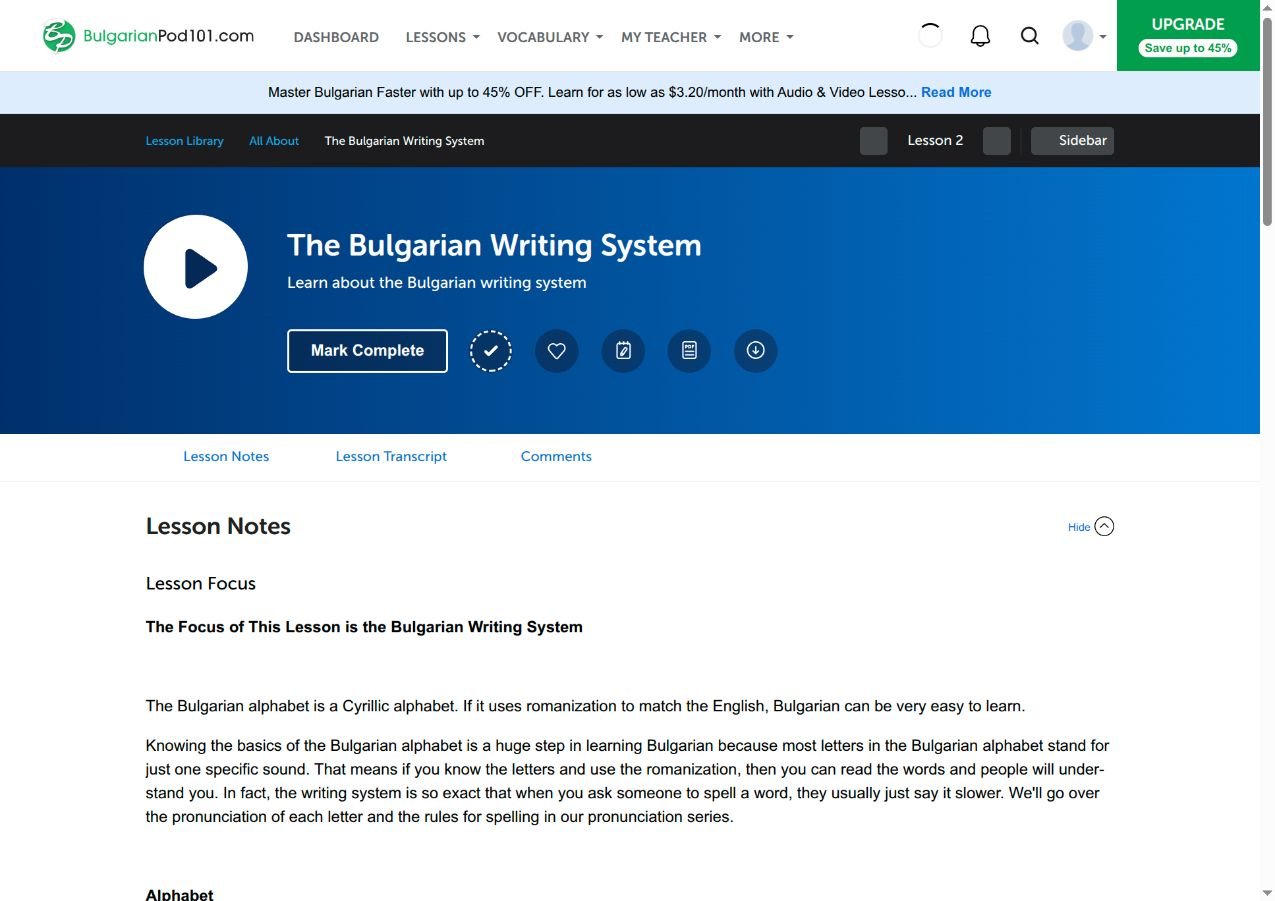Viewport: 1275px width, 901px height.
Task: Expand the More menu
Action: [x=766, y=37]
